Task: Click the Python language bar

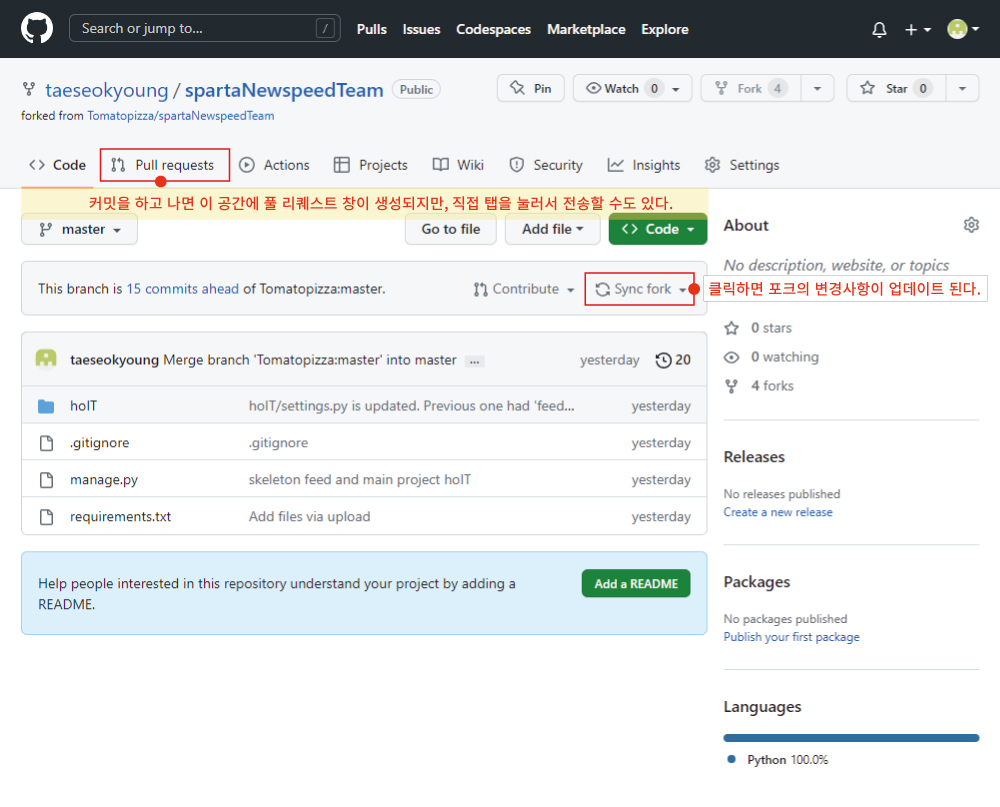Action: (851, 738)
